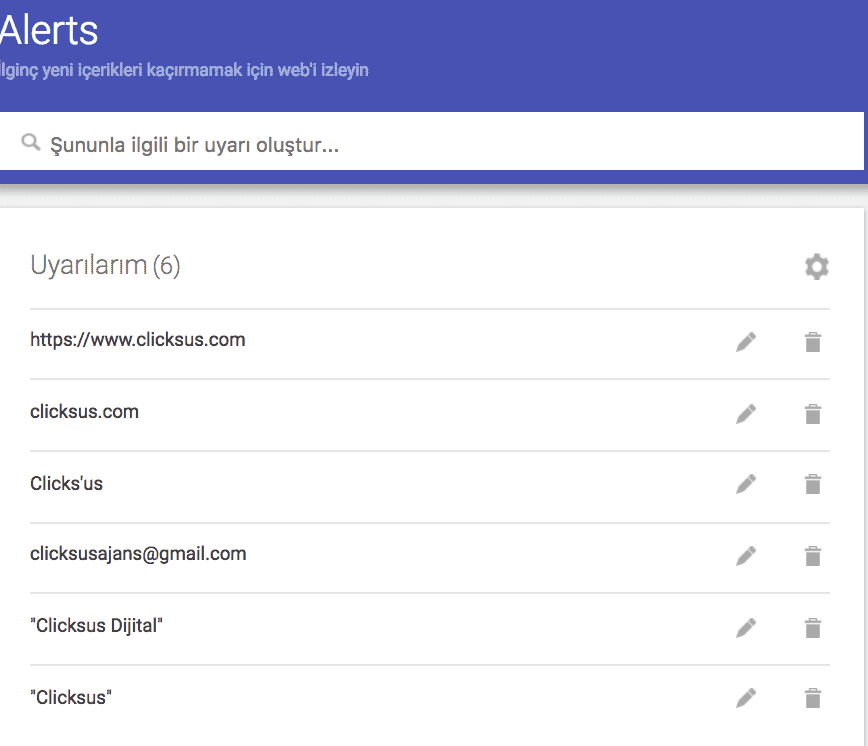
Task: Edit the clicksusajans@gmail.com alert
Action: click(746, 555)
